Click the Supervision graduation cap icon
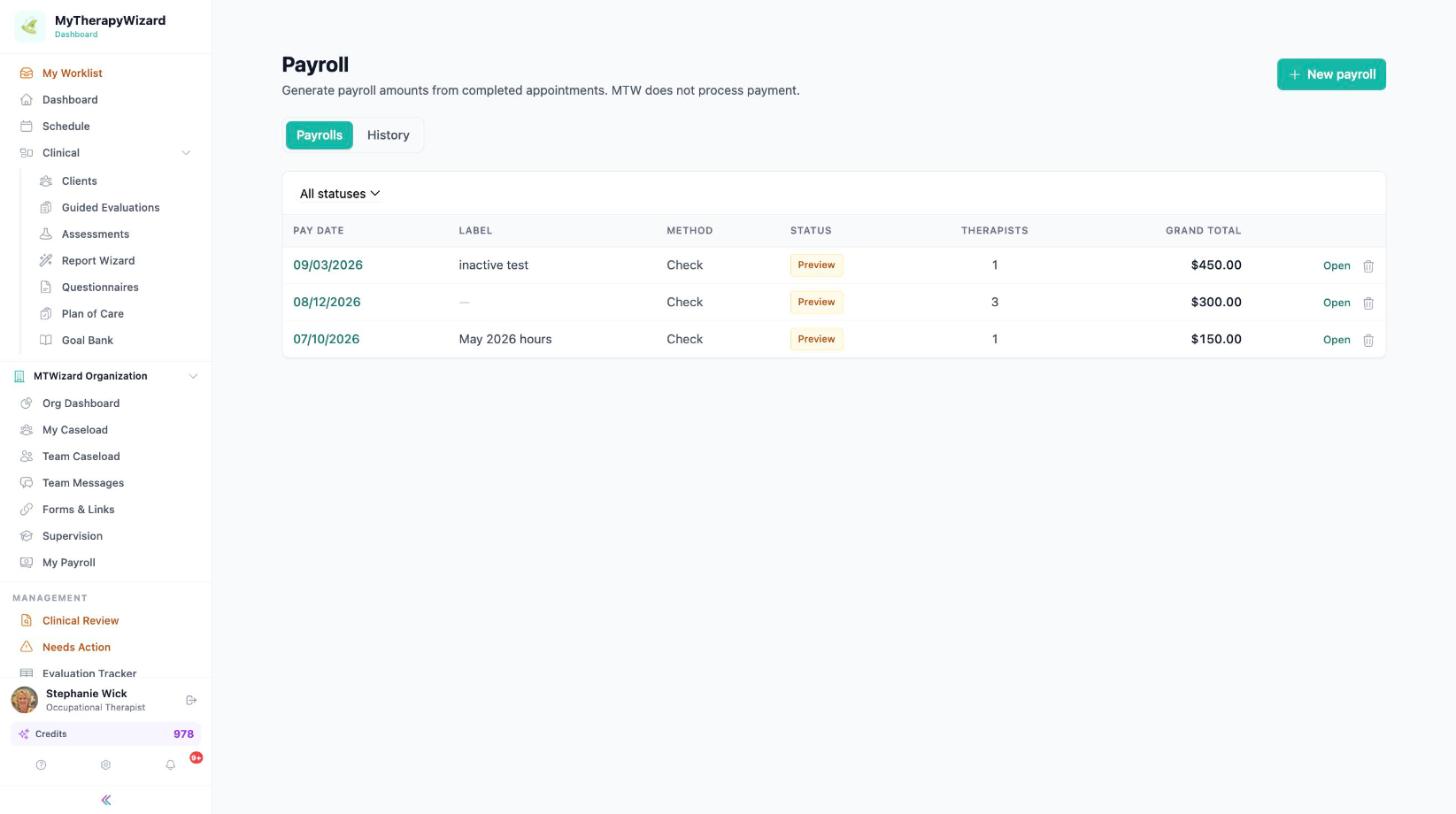The height and width of the screenshot is (814, 1456). 26,536
